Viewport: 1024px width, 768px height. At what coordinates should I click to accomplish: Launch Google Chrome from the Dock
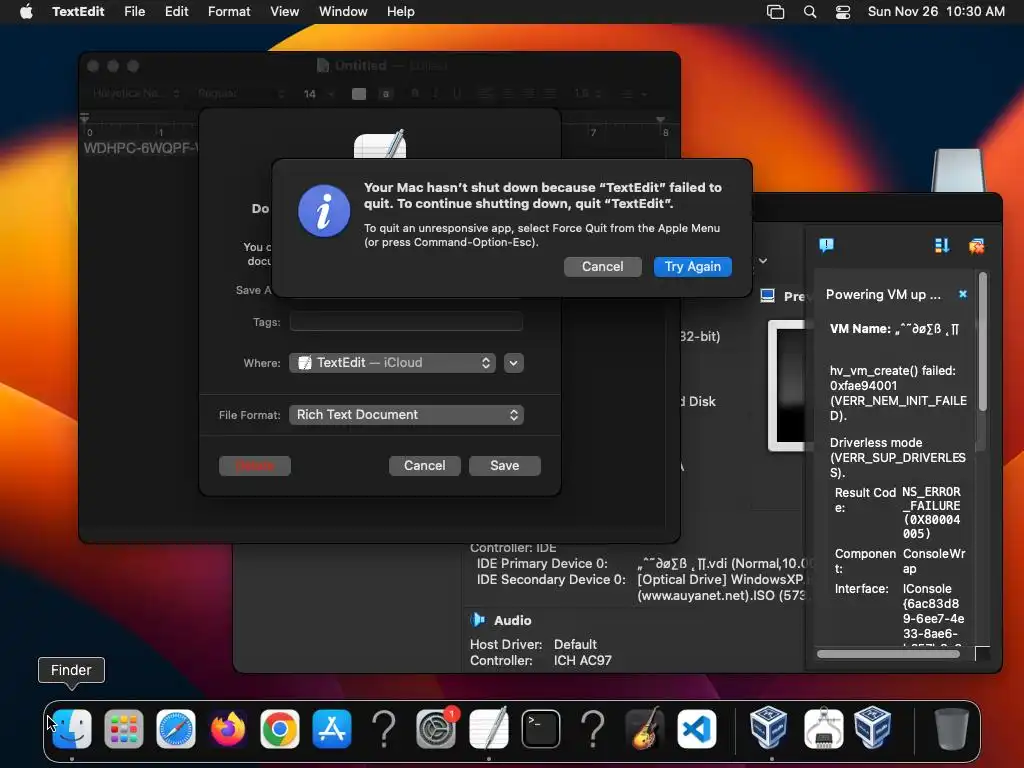(x=280, y=729)
